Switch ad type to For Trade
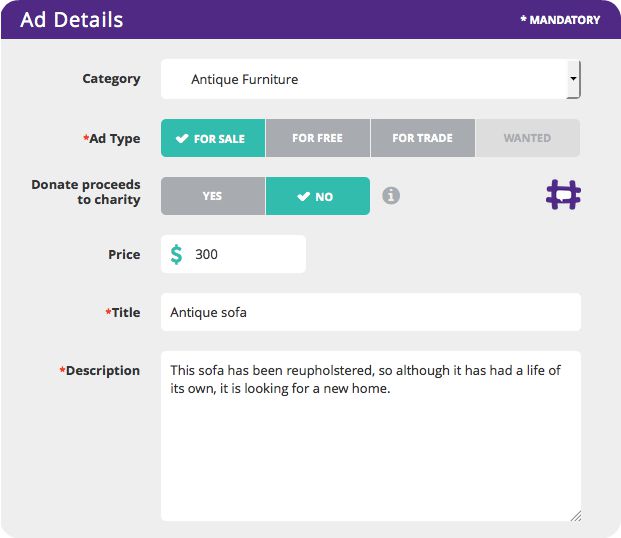 point(422,138)
